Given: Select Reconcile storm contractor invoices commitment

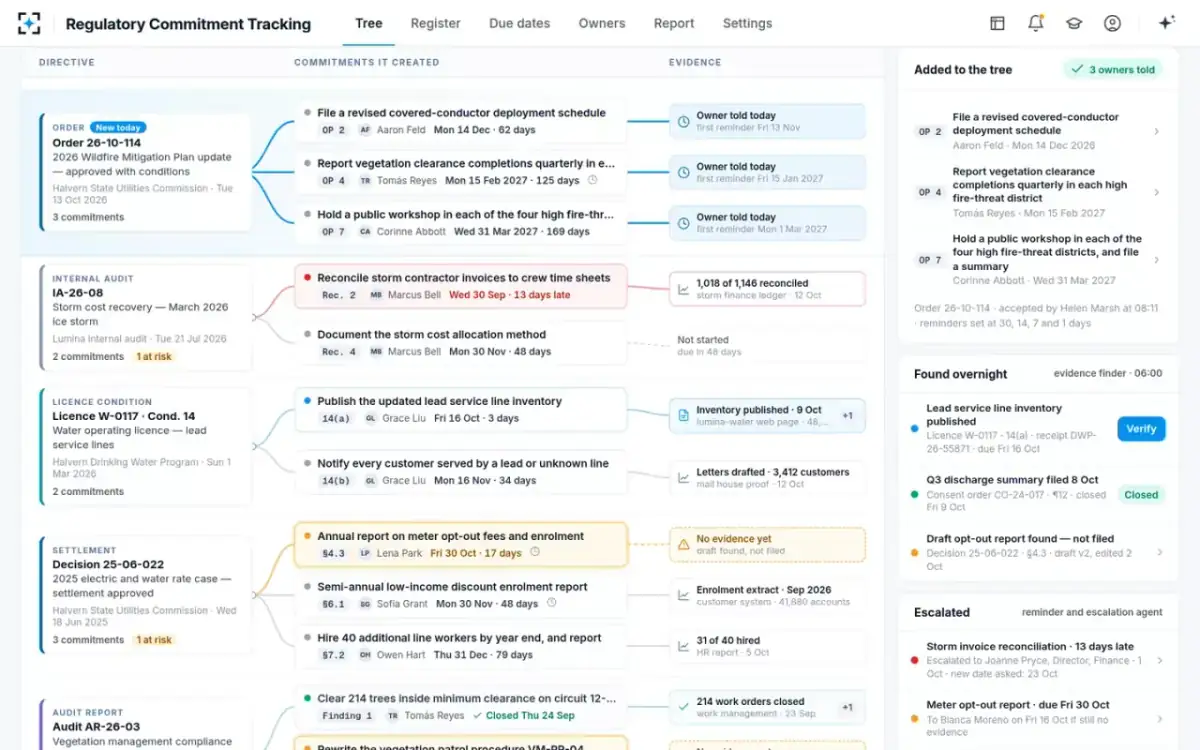Looking at the screenshot, I should tap(461, 286).
